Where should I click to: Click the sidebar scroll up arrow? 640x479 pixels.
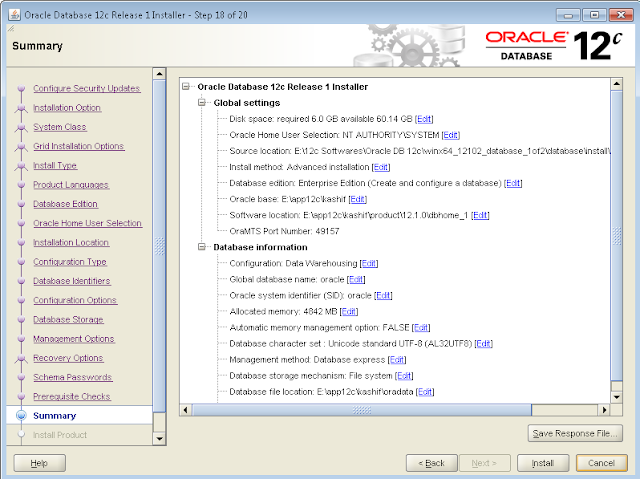[x=159, y=74]
